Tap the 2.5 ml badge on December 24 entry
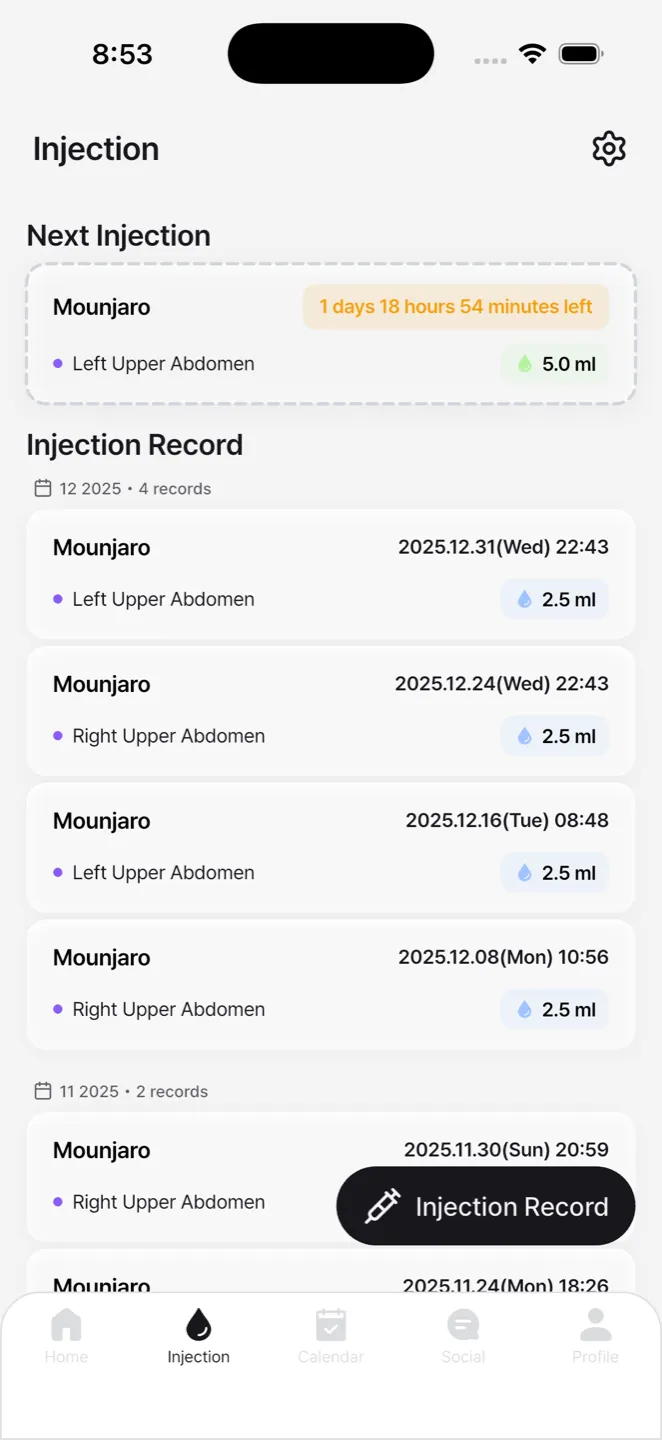 point(554,736)
